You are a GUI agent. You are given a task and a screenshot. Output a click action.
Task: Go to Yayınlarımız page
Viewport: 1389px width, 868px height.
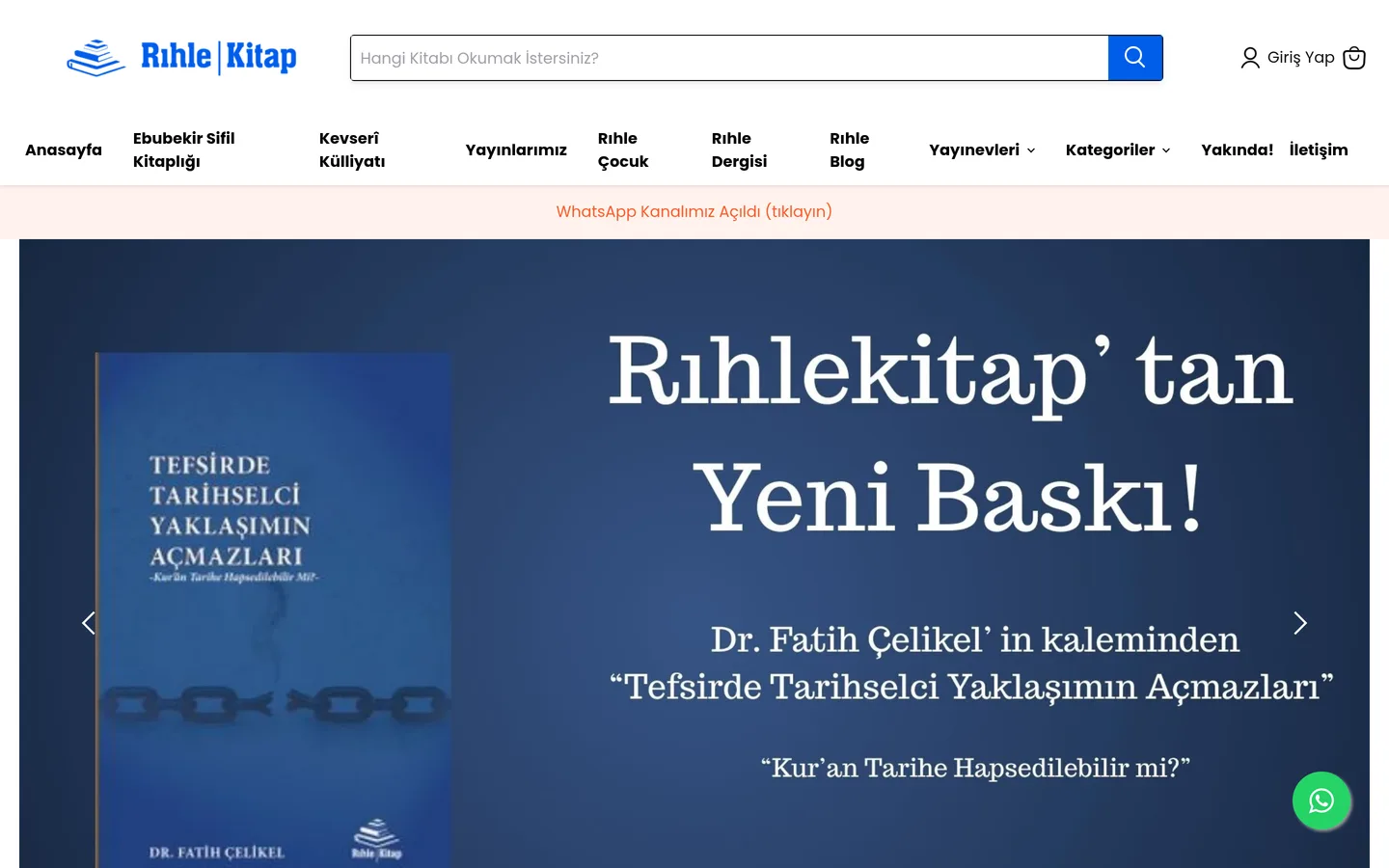(516, 149)
